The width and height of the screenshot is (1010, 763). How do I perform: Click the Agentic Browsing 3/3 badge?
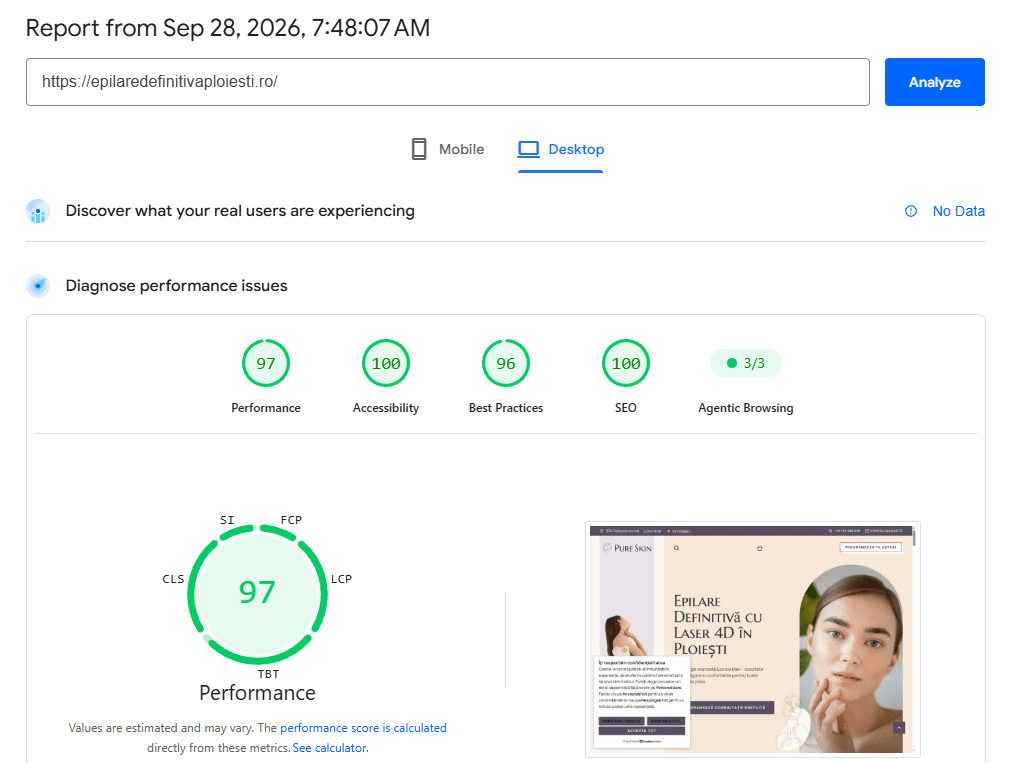pos(746,363)
